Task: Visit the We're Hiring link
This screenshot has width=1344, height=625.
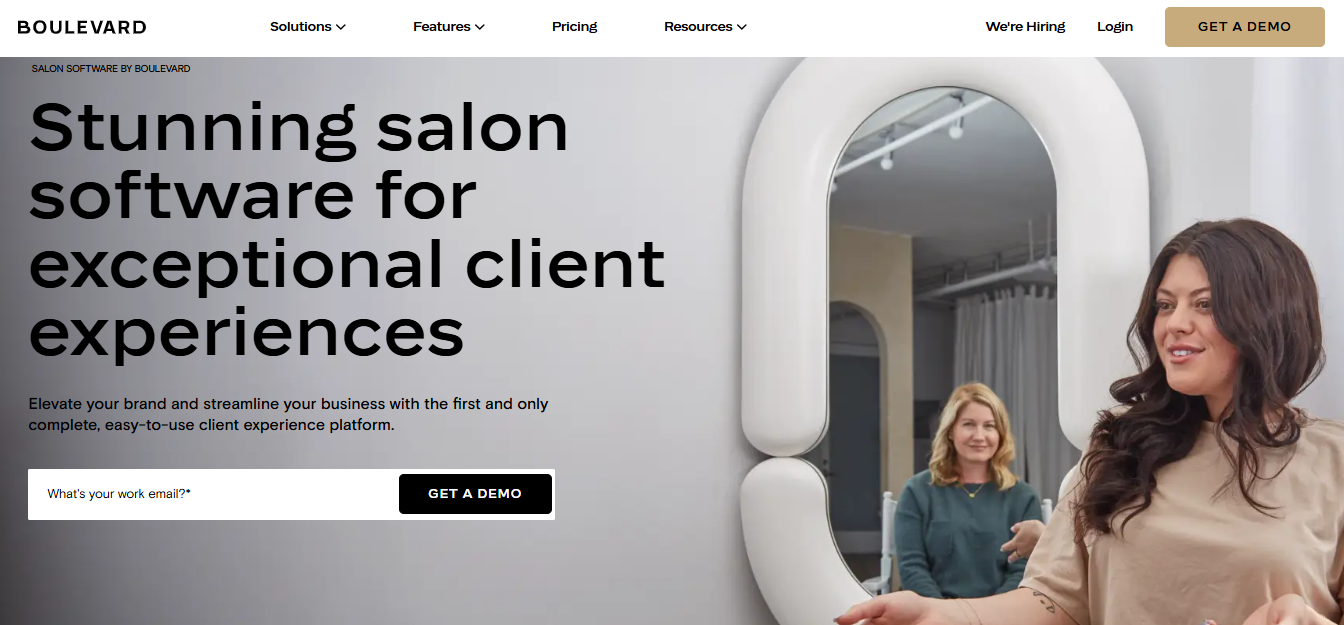Action: pyautogui.click(x=1025, y=27)
